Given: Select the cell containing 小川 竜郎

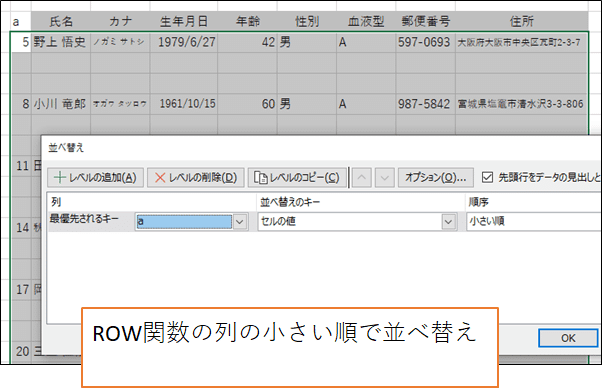Looking at the screenshot, I should pyautogui.click(x=61, y=104).
